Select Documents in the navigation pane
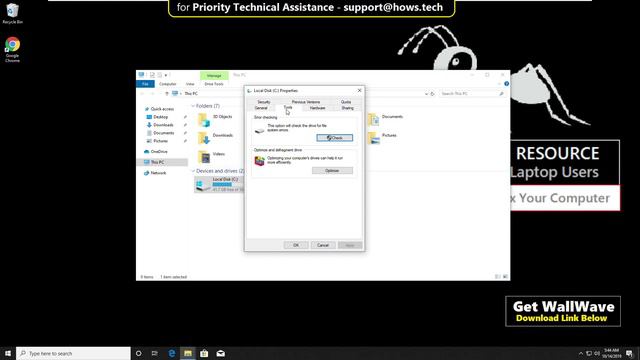The height and width of the screenshot is (360, 640). [163, 133]
